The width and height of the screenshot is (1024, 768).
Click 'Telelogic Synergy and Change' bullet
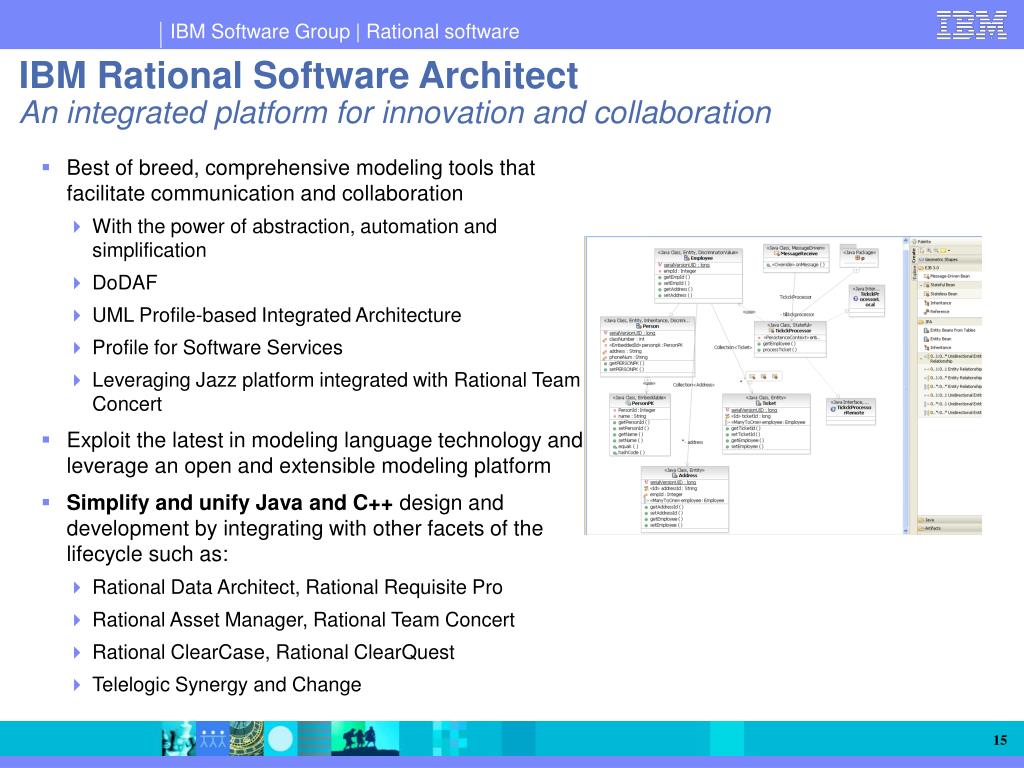[x=227, y=684]
